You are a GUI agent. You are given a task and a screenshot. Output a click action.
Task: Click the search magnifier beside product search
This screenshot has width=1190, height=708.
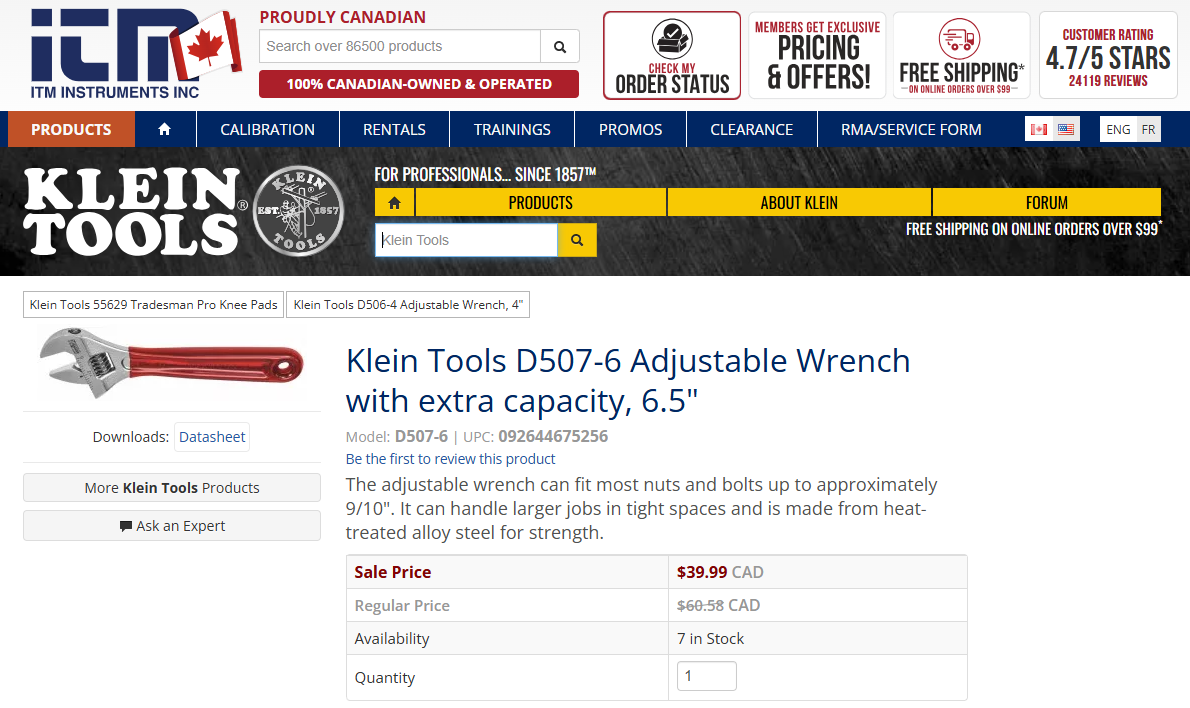559,46
